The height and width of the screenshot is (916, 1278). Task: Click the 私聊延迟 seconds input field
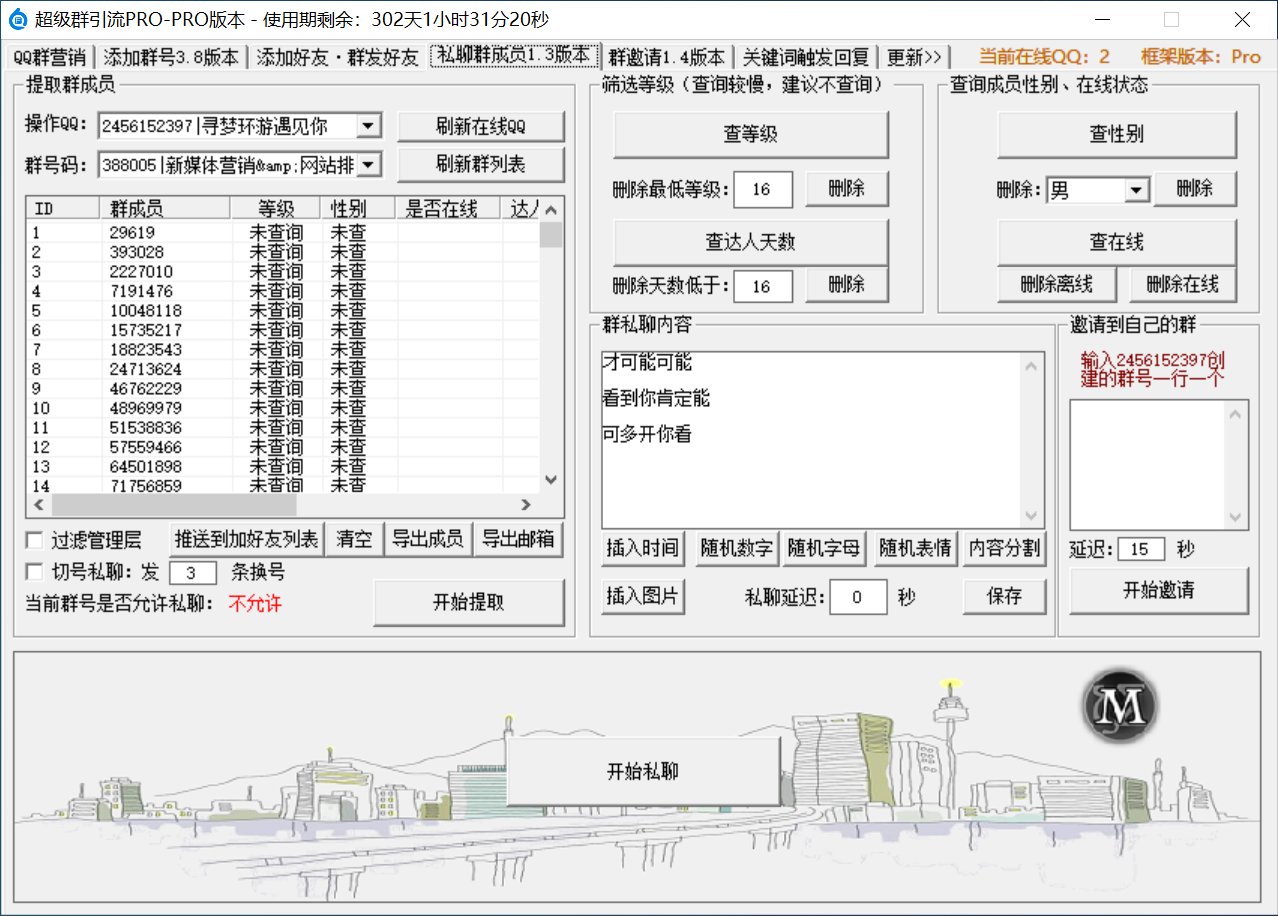[x=858, y=597]
